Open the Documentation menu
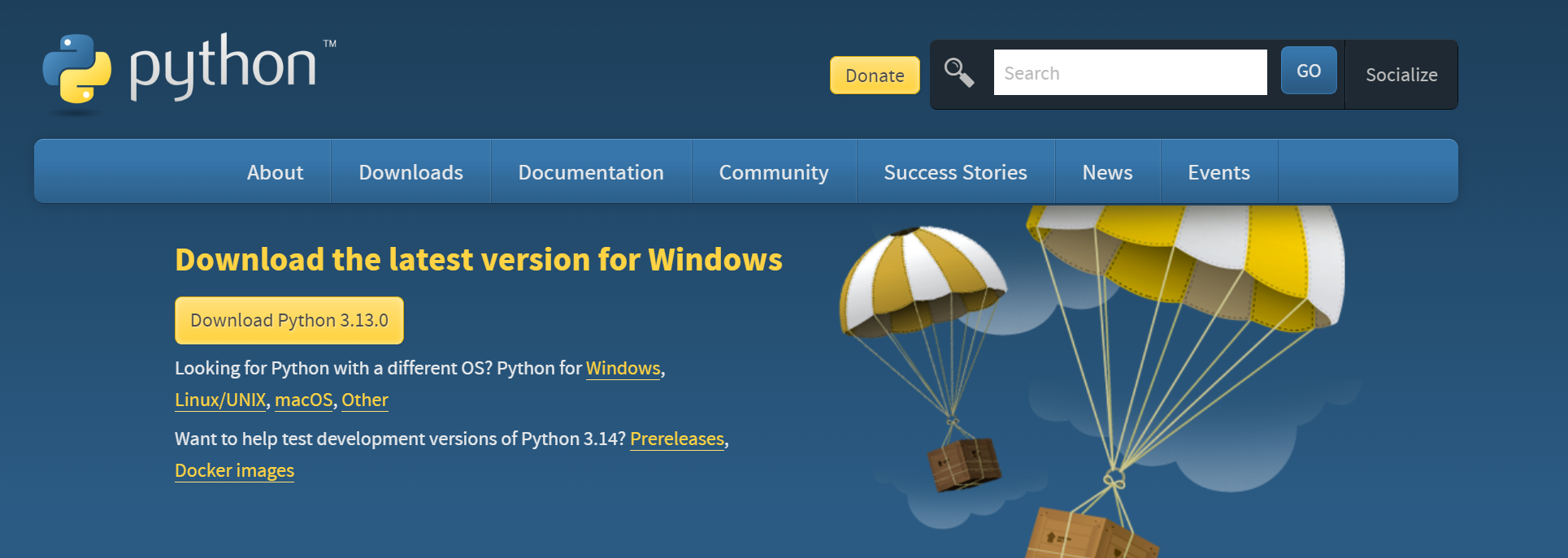Viewport: 1568px width, 558px height. point(591,172)
